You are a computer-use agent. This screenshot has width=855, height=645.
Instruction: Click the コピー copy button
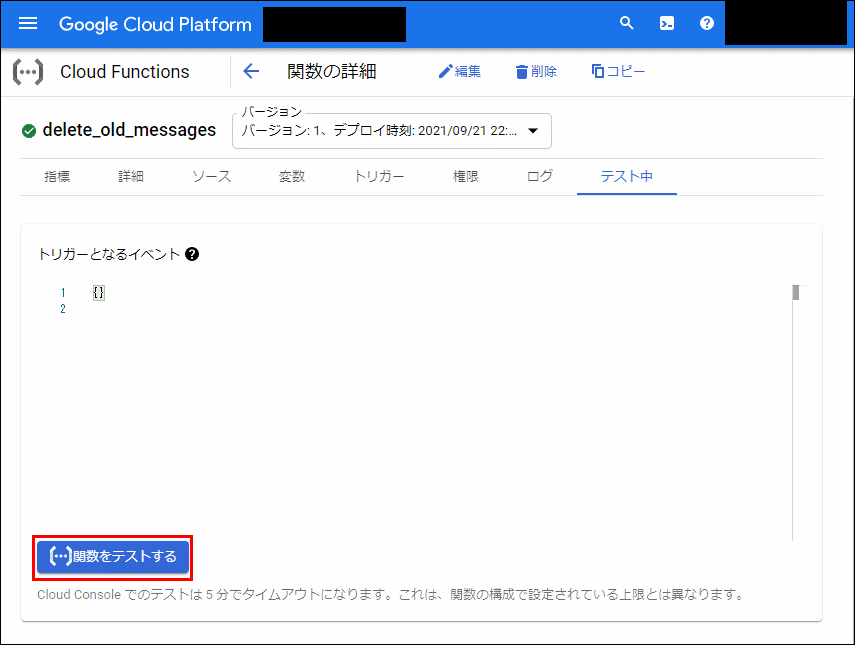(x=618, y=71)
